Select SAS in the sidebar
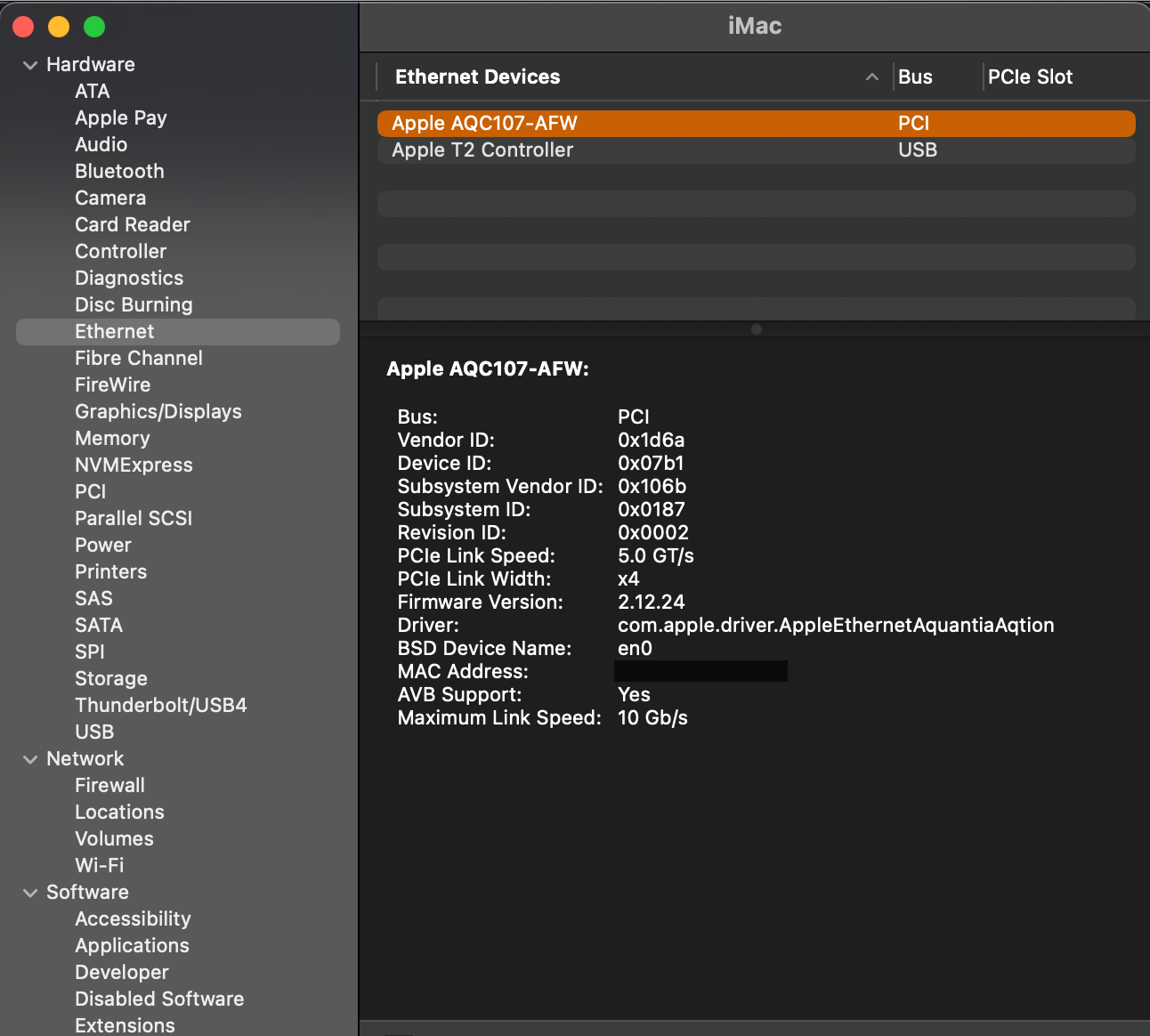 click(x=93, y=599)
